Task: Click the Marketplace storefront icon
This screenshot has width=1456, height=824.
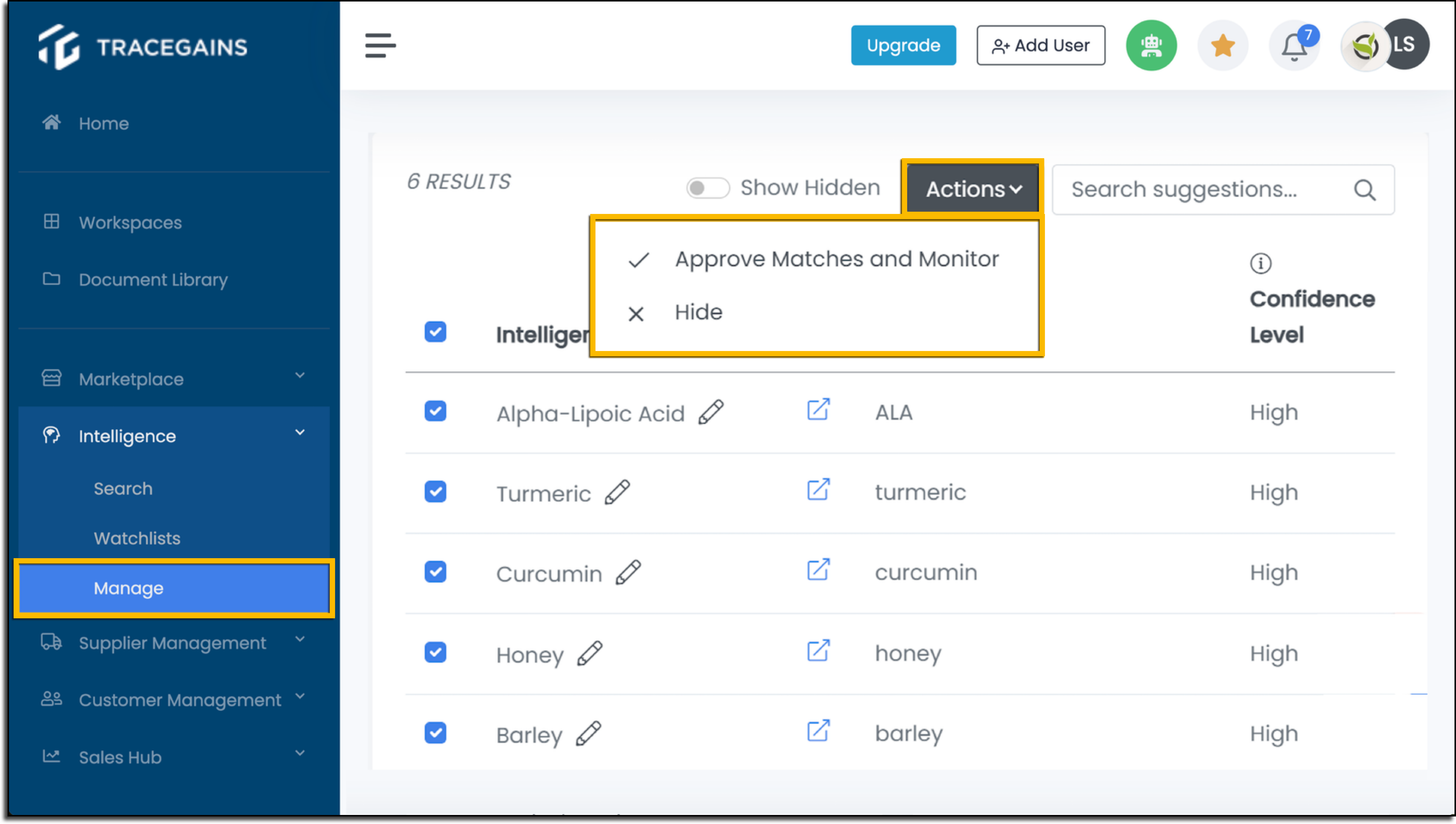Action: (x=52, y=378)
